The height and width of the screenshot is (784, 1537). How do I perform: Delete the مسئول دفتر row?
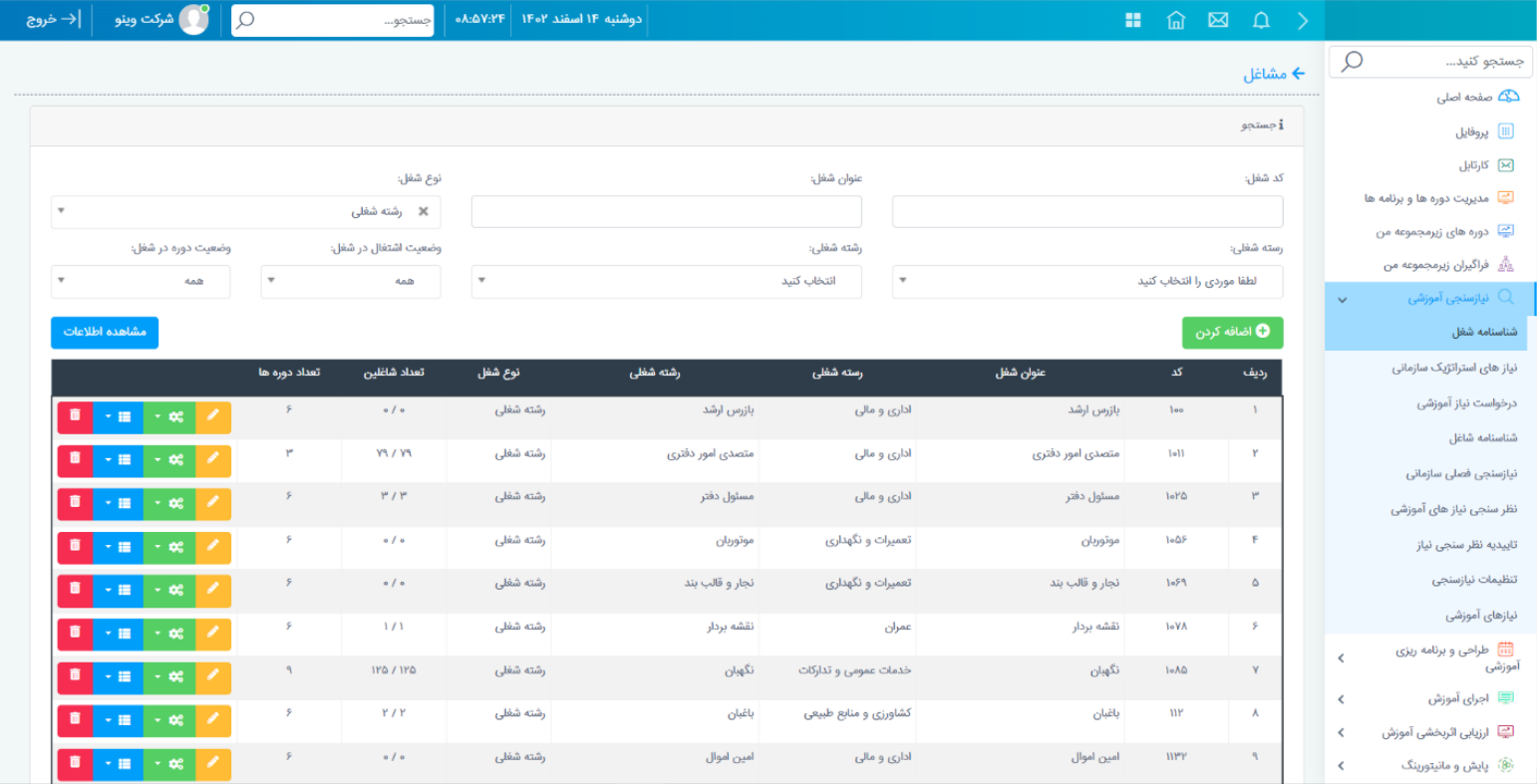[75, 504]
